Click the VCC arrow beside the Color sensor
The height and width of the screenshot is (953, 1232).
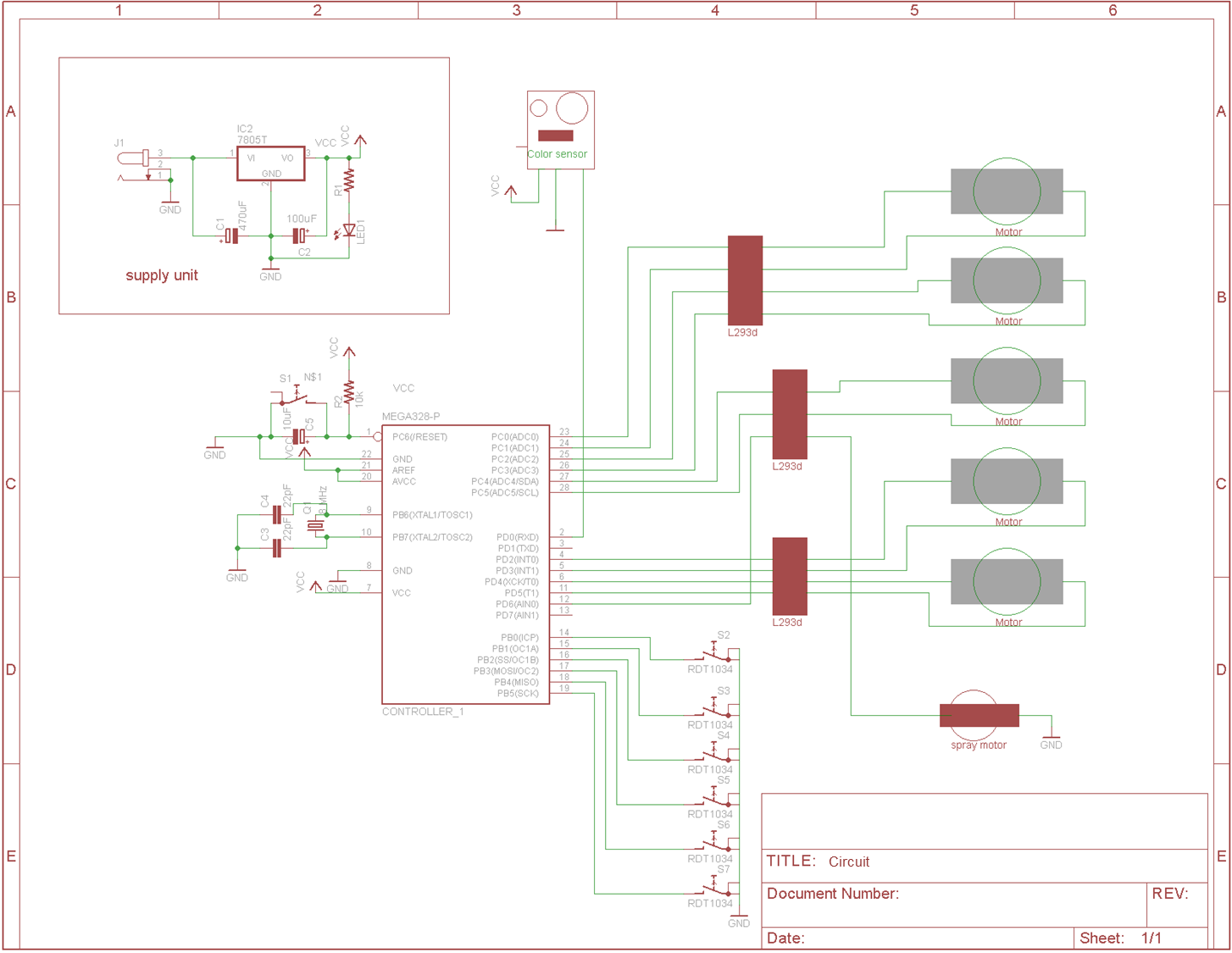click(x=511, y=192)
